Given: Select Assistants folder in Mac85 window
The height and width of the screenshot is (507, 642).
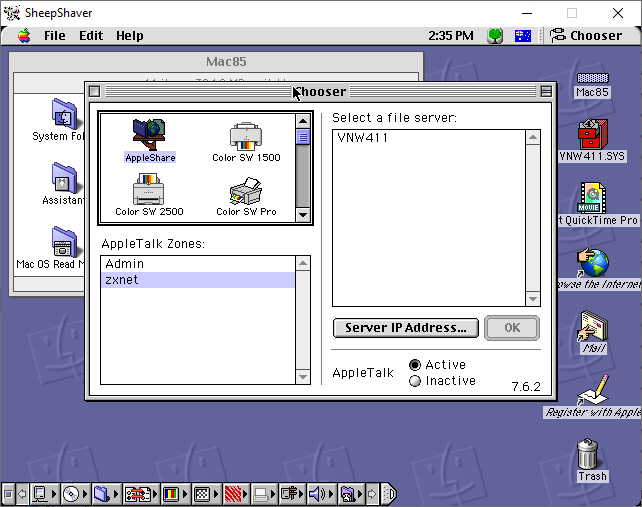Looking at the screenshot, I should click(65, 177).
